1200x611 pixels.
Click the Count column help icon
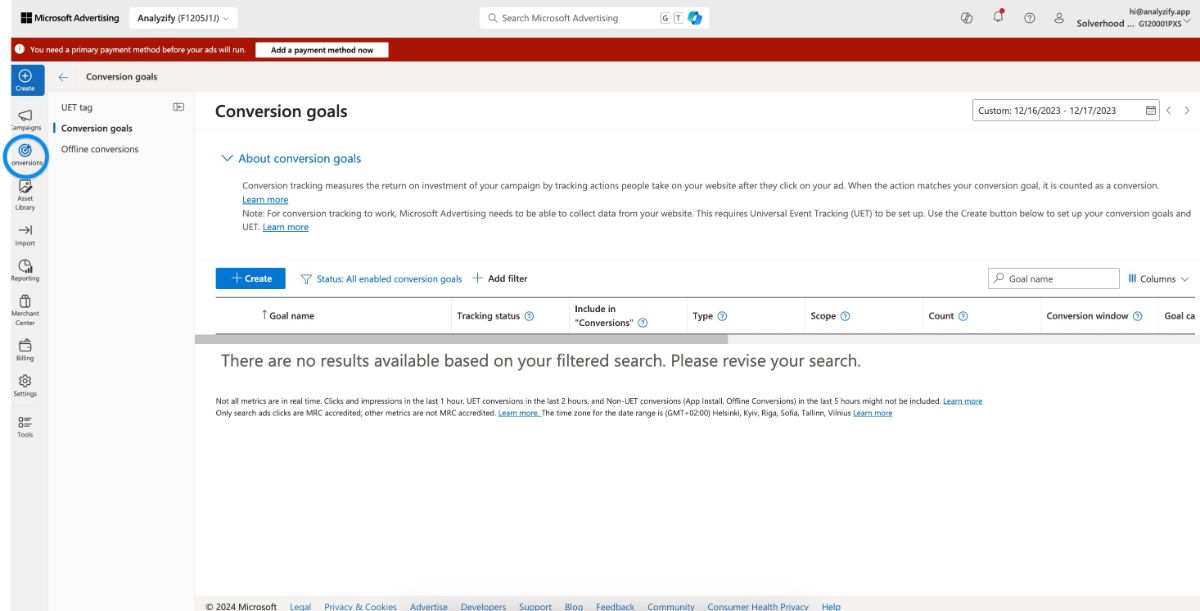point(963,316)
